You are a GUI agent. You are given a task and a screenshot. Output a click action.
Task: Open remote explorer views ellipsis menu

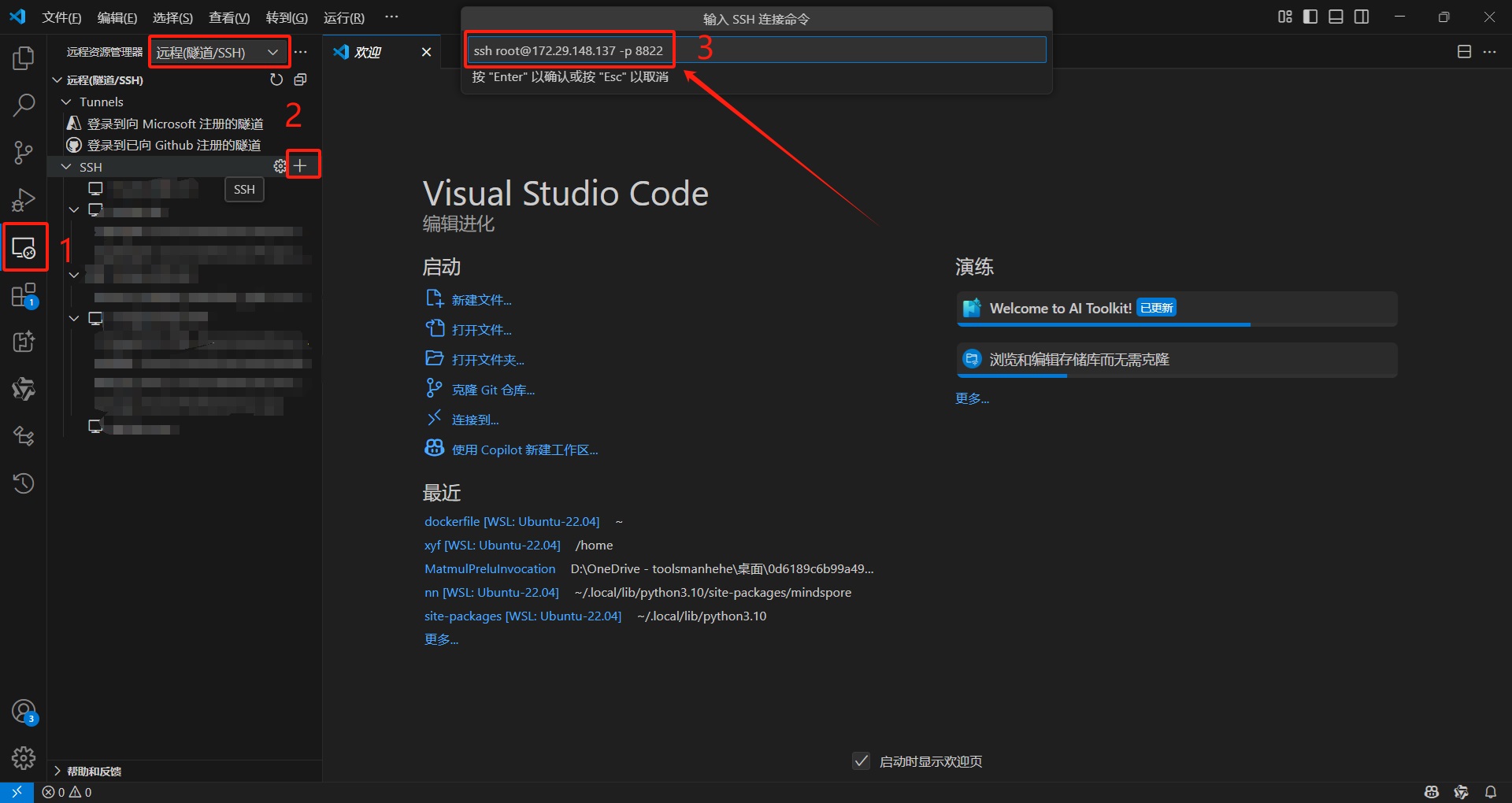click(x=301, y=52)
